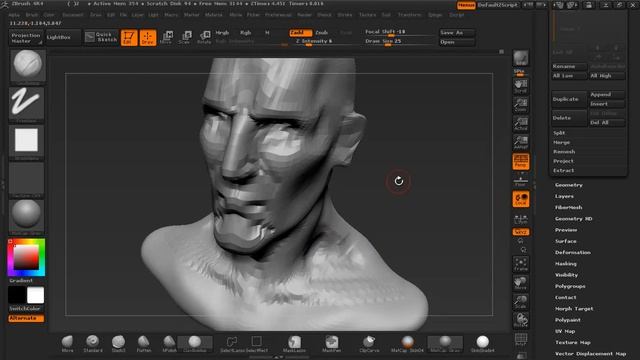The width and height of the screenshot is (640, 360).
Task: Toggle Persp perspective view
Action: (x=521, y=162)
